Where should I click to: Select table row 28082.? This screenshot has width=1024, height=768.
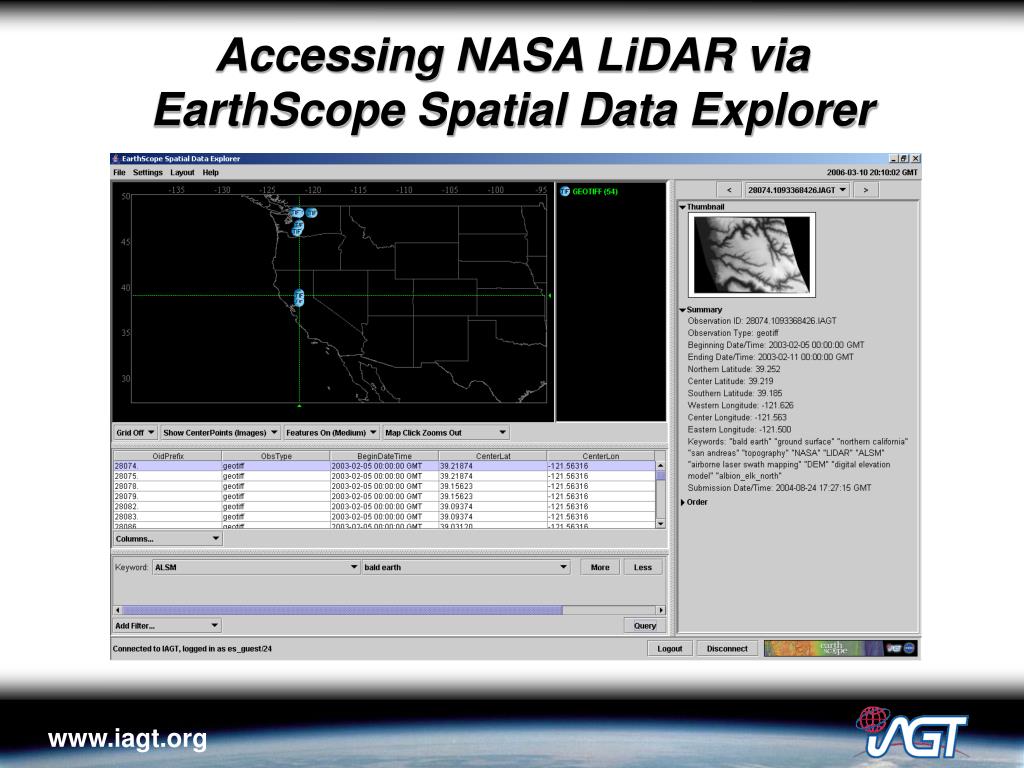384,506
